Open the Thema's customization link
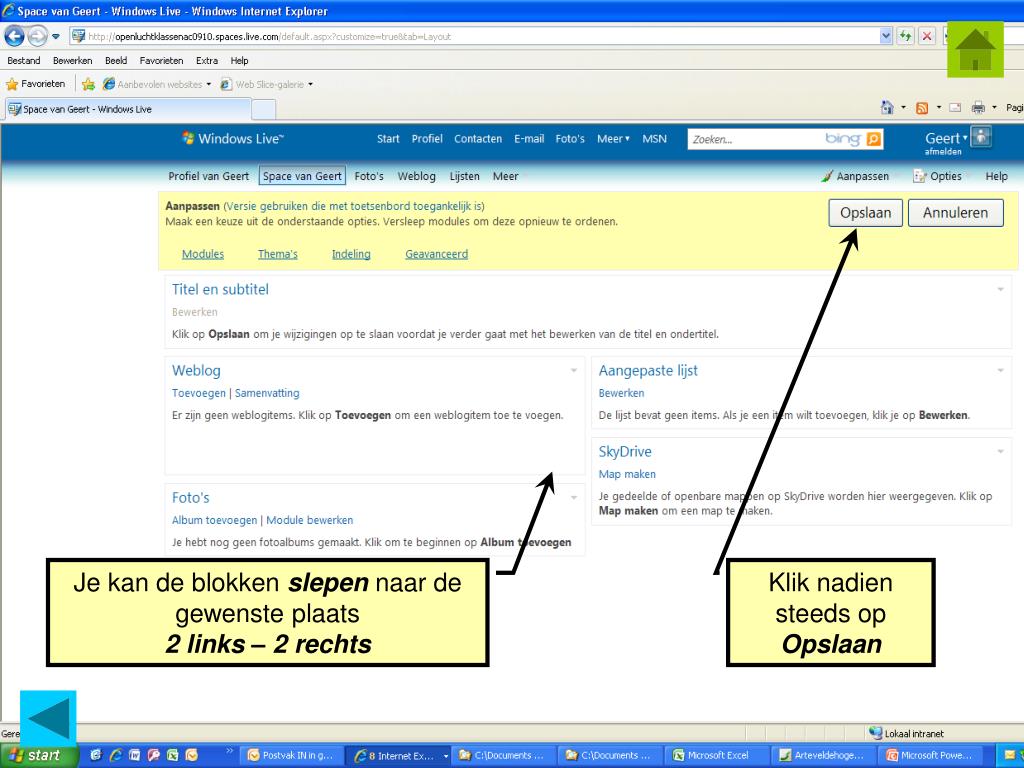Image resolution: width=1024 pixels, height=768 pixels. click(278, 254)
